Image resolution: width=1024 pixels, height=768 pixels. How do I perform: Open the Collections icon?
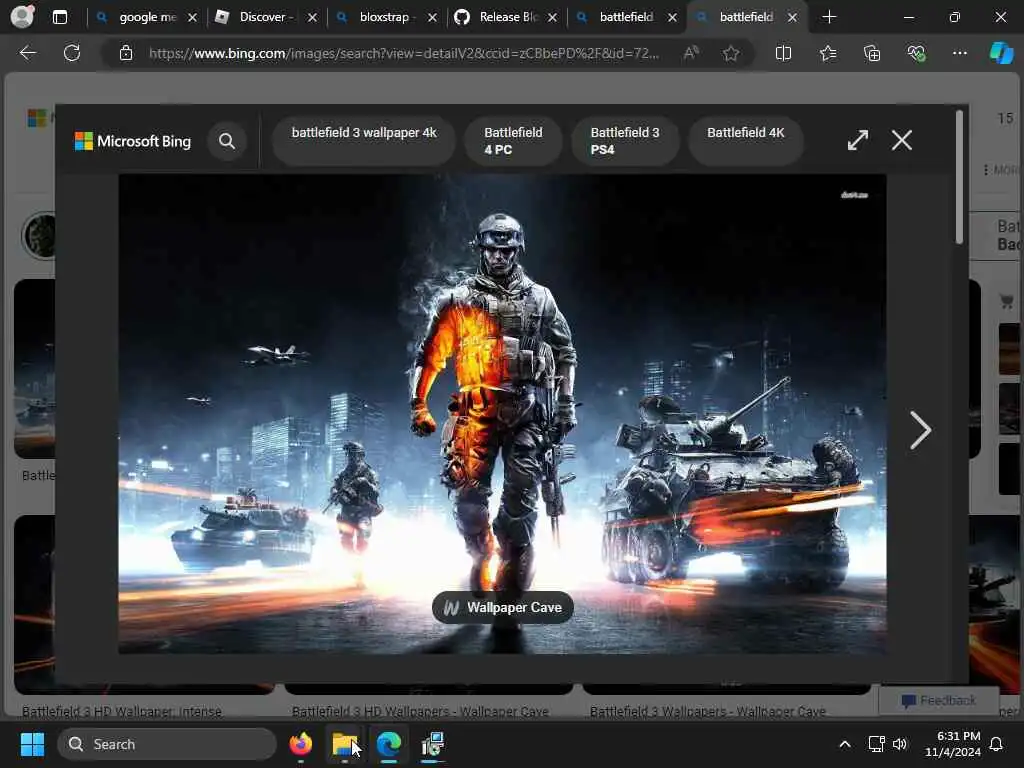872,53
